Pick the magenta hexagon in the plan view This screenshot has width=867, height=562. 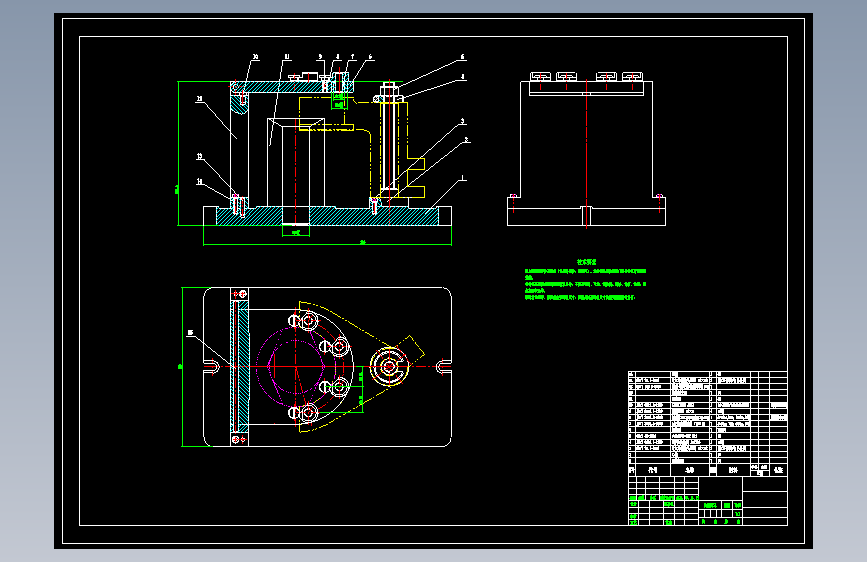[296, 366]
